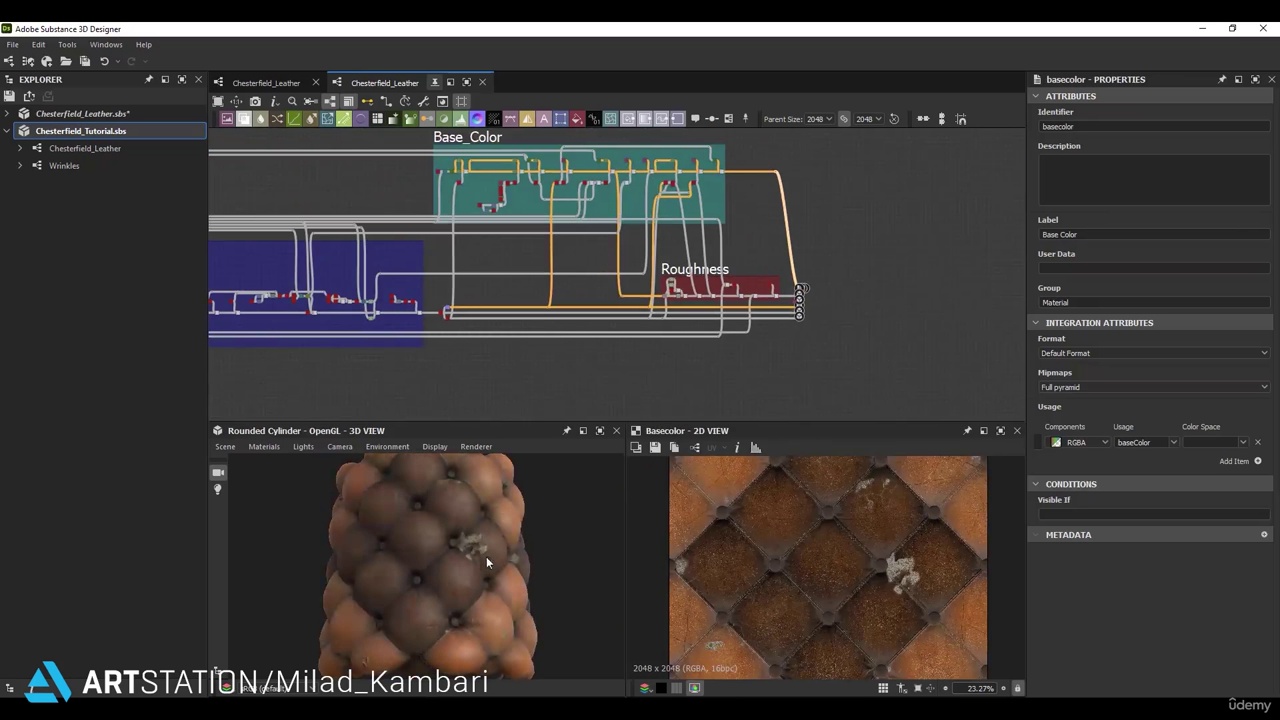1280x720 pixels.
Task: Pin the 2D VIEW panel
Action: point(967,431)
